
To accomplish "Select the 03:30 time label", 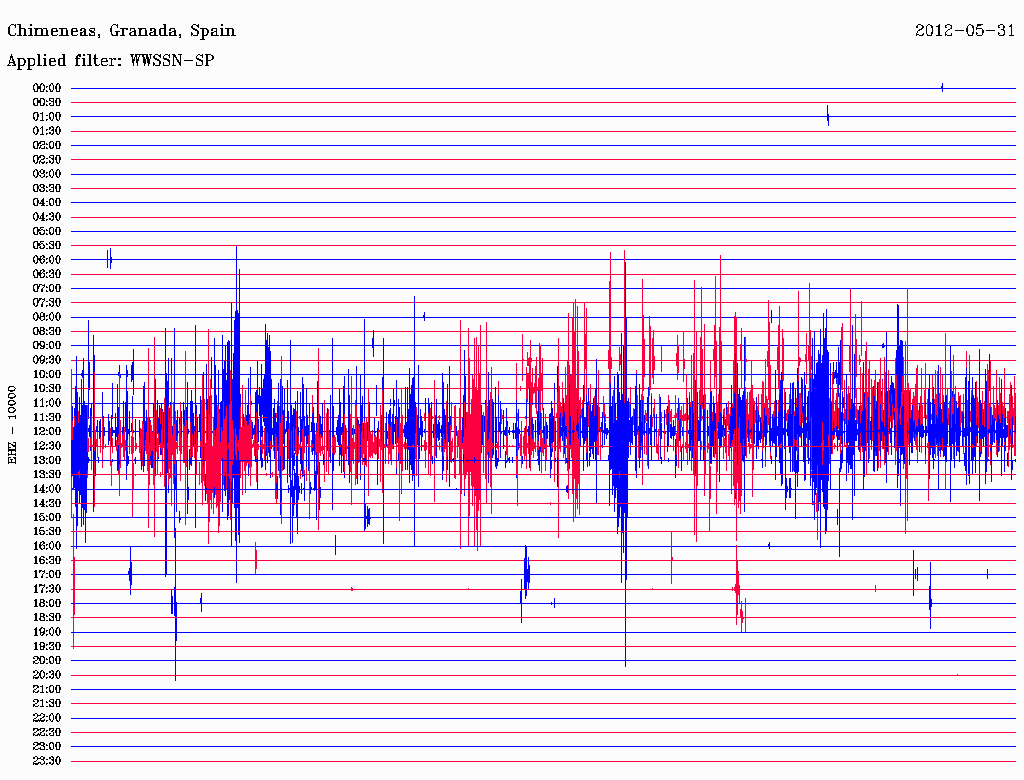I will tap(46, 189).
